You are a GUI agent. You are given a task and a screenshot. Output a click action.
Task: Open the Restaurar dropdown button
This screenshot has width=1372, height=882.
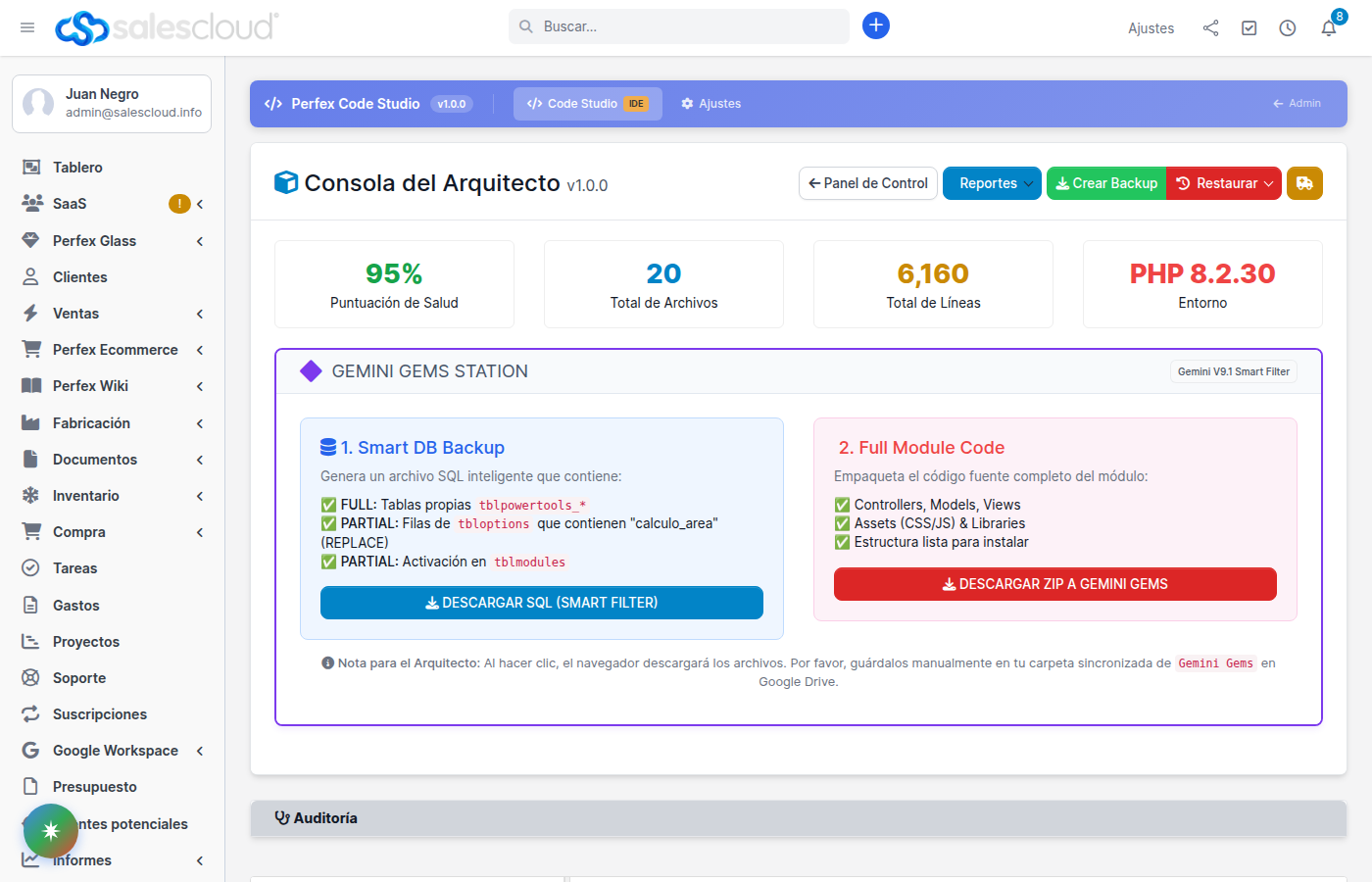click(1224, 183)
